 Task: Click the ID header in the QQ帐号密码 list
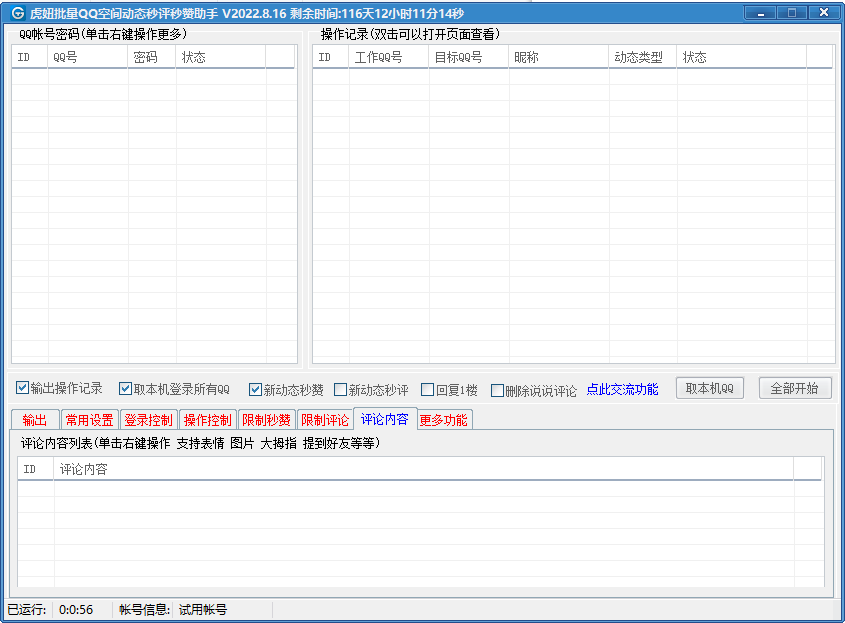[x=30, y=57]
